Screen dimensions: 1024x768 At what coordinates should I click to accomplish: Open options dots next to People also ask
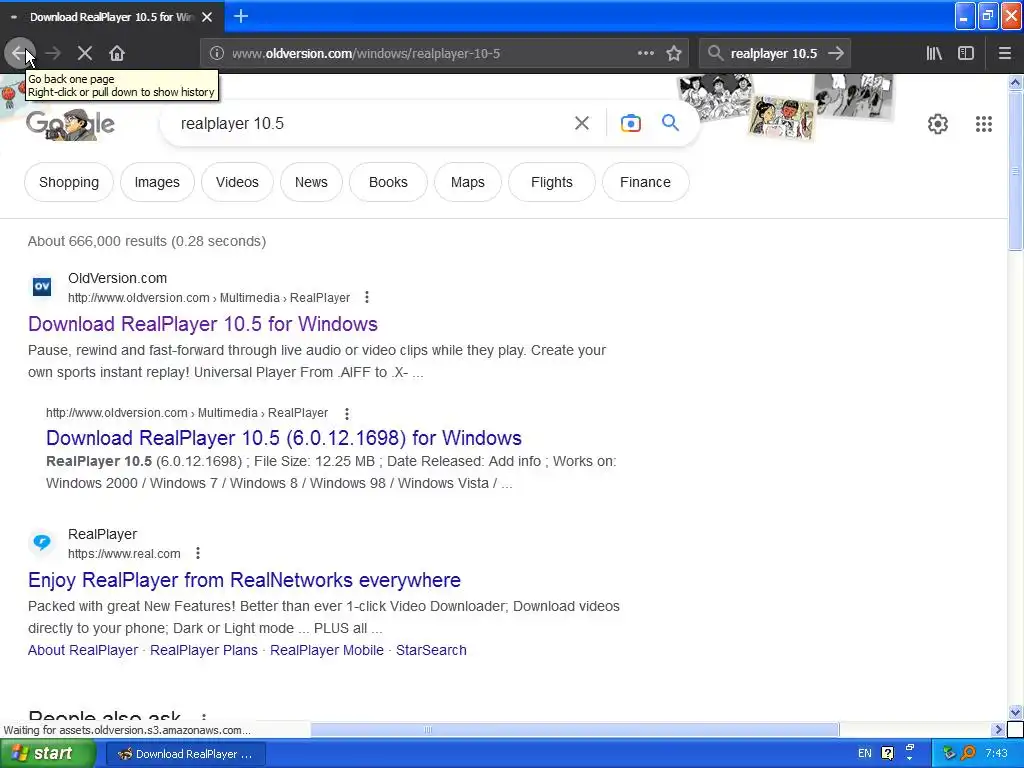[204, 717]
